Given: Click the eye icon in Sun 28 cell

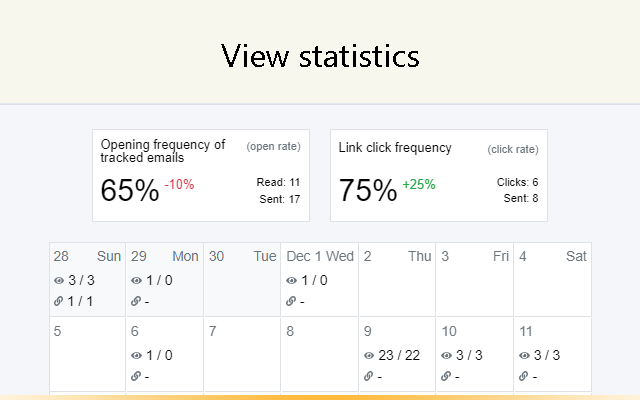Looking at the screenshot, I should (59, 280).
